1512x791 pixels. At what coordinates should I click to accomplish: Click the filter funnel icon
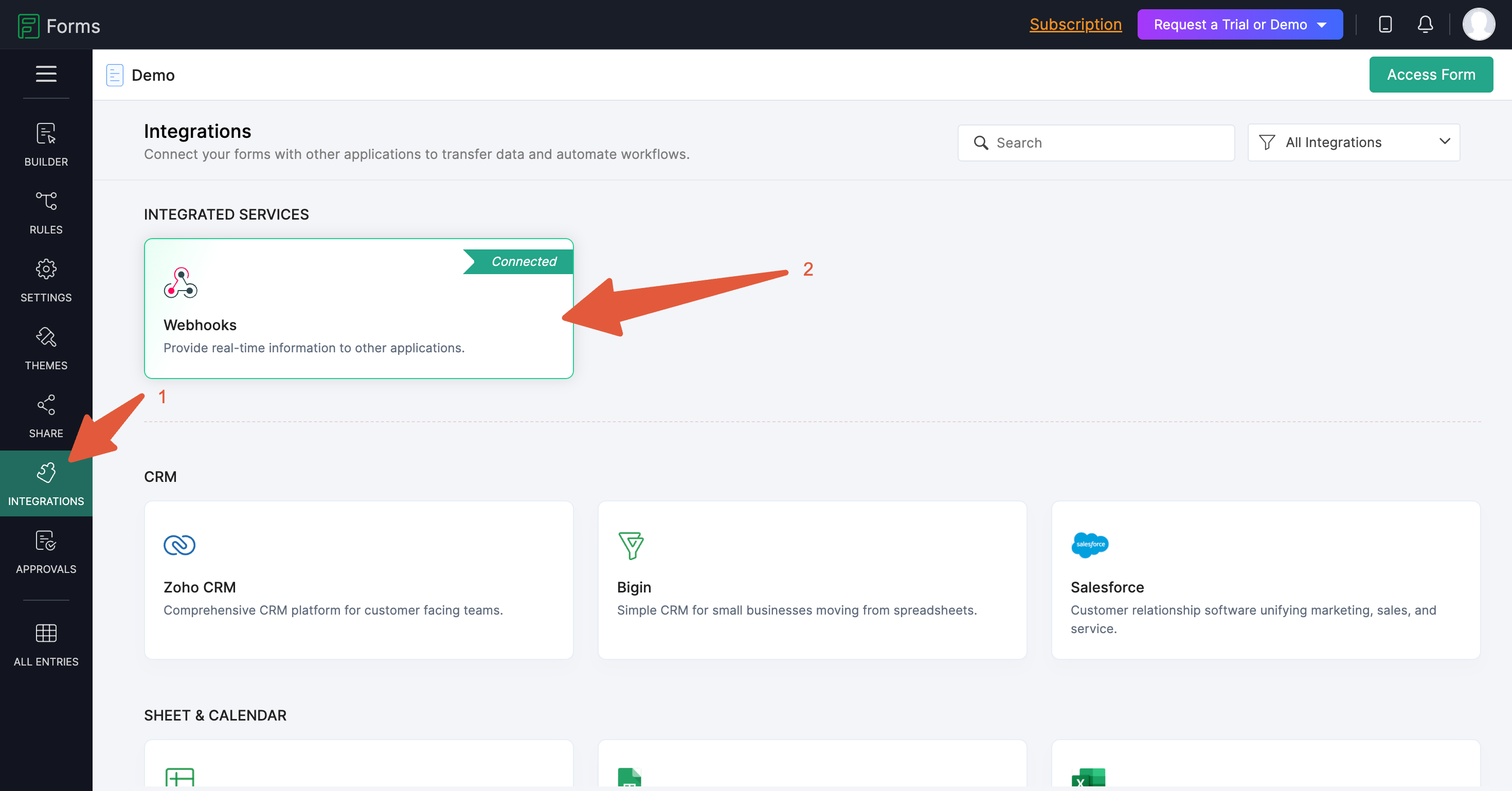1267,142
